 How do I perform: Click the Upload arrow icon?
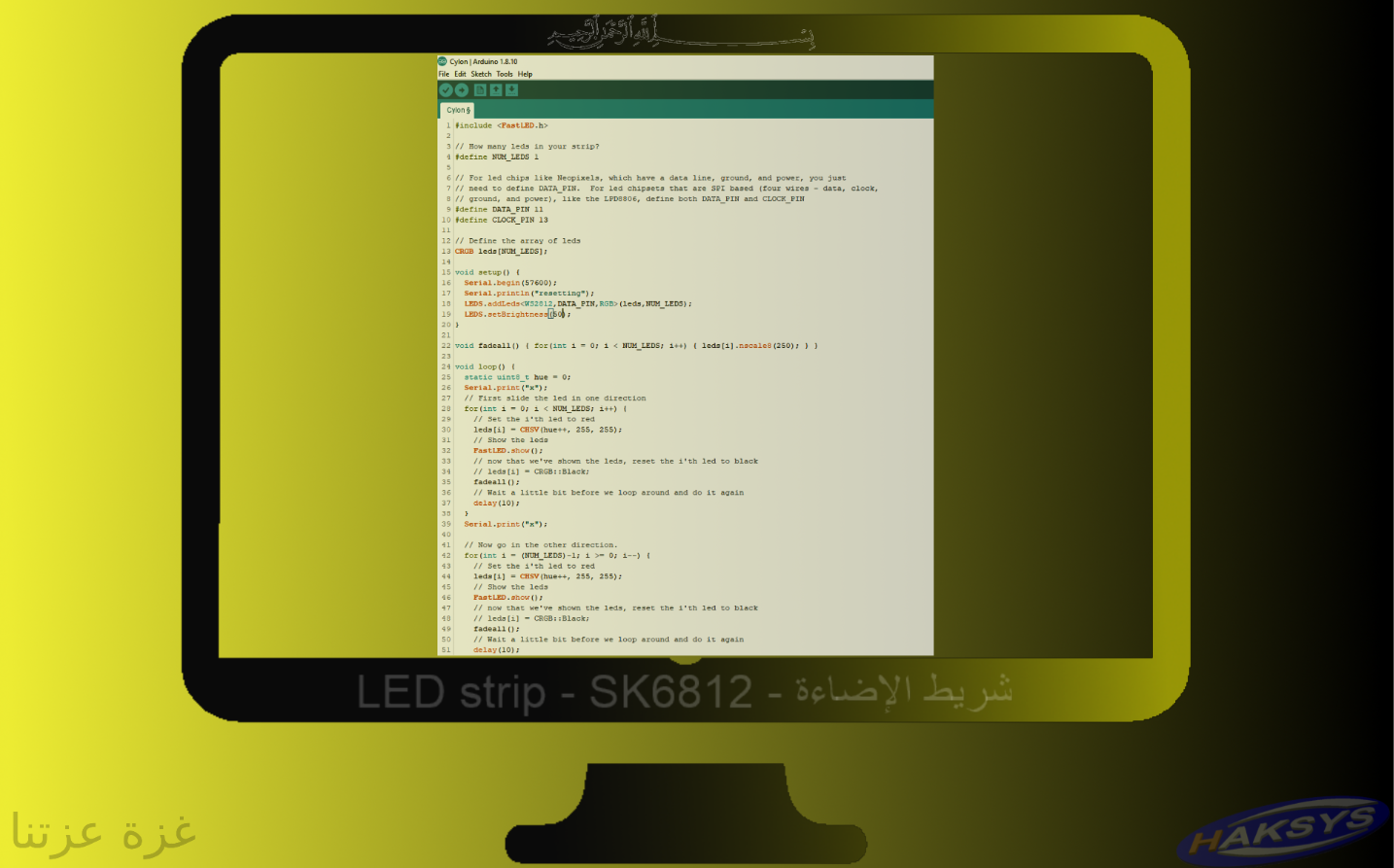[463, 89]
